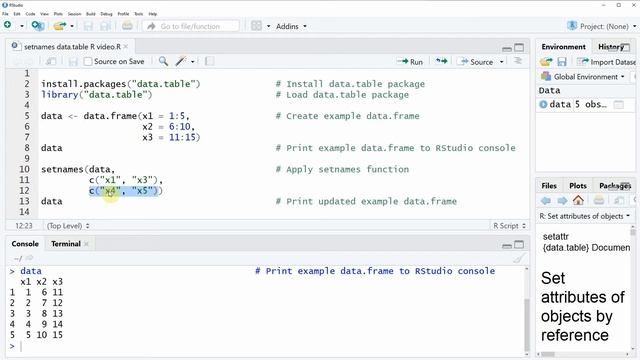Save the script with the editor toolbar disk icon
Viewport: 640px width, 360px height.
point(73,62)
